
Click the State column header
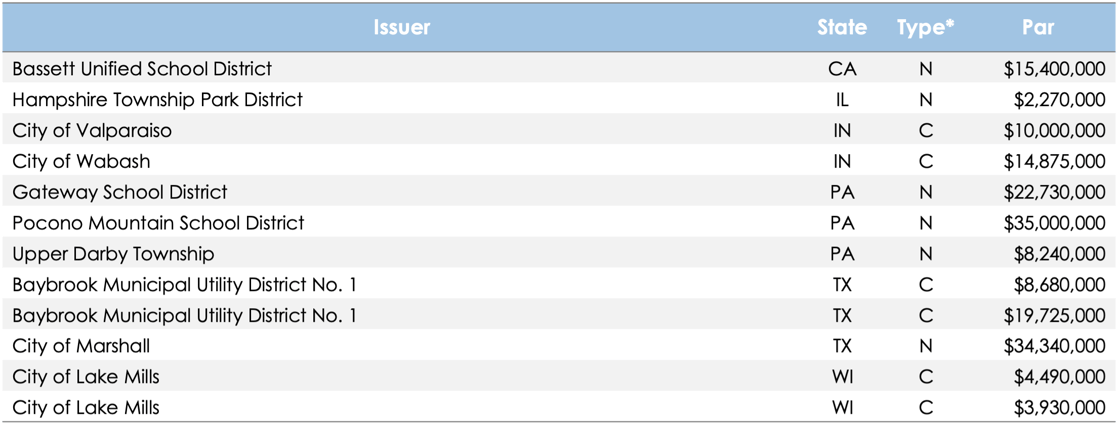pyautogui.click(x=842, y=28)
